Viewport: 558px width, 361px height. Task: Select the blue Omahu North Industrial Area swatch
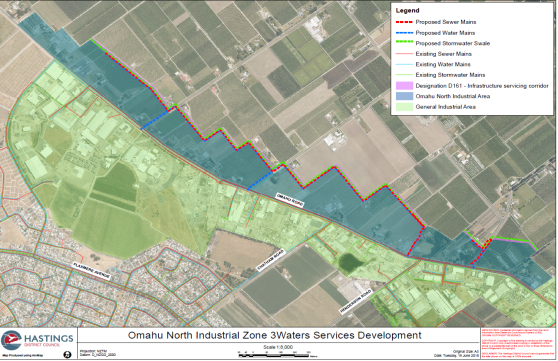(404, 96)
